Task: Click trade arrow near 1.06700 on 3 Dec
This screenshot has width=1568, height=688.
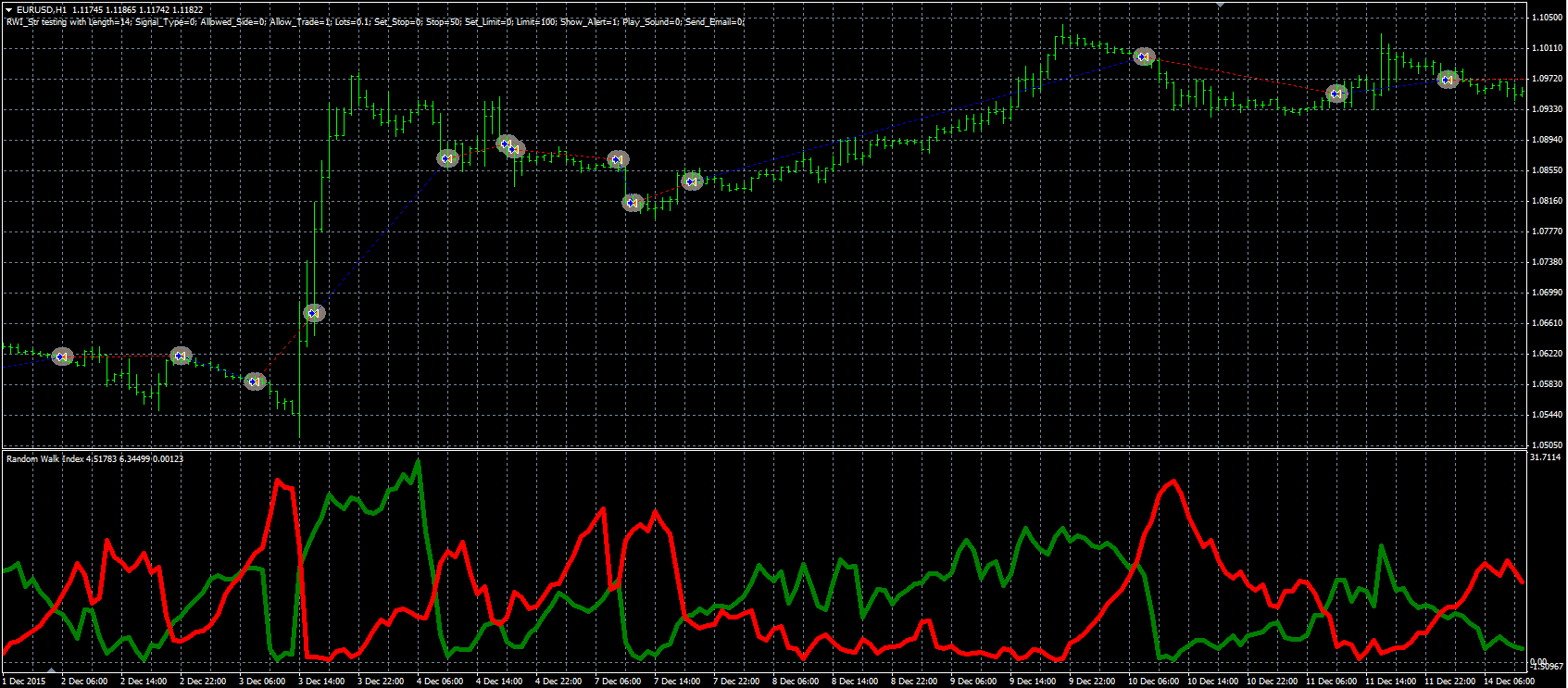Action: tap(314, 313)
